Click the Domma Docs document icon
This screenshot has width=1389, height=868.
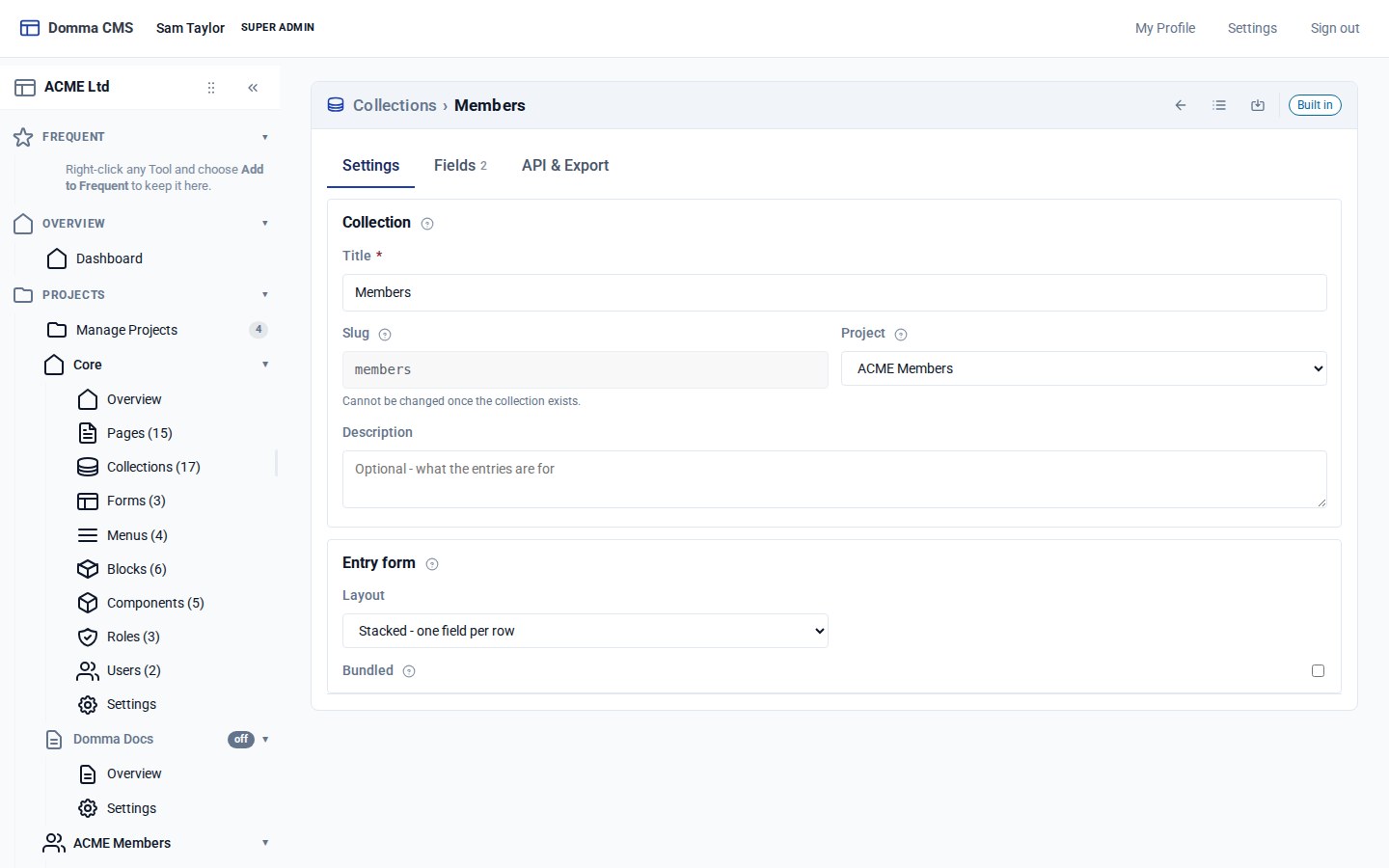(54, 740)
